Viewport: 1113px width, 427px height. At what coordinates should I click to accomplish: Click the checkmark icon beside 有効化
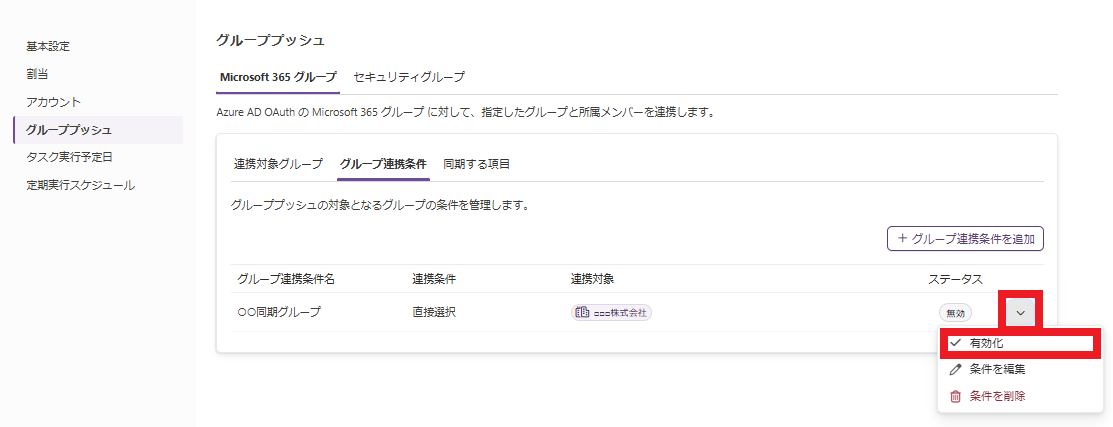955,343
